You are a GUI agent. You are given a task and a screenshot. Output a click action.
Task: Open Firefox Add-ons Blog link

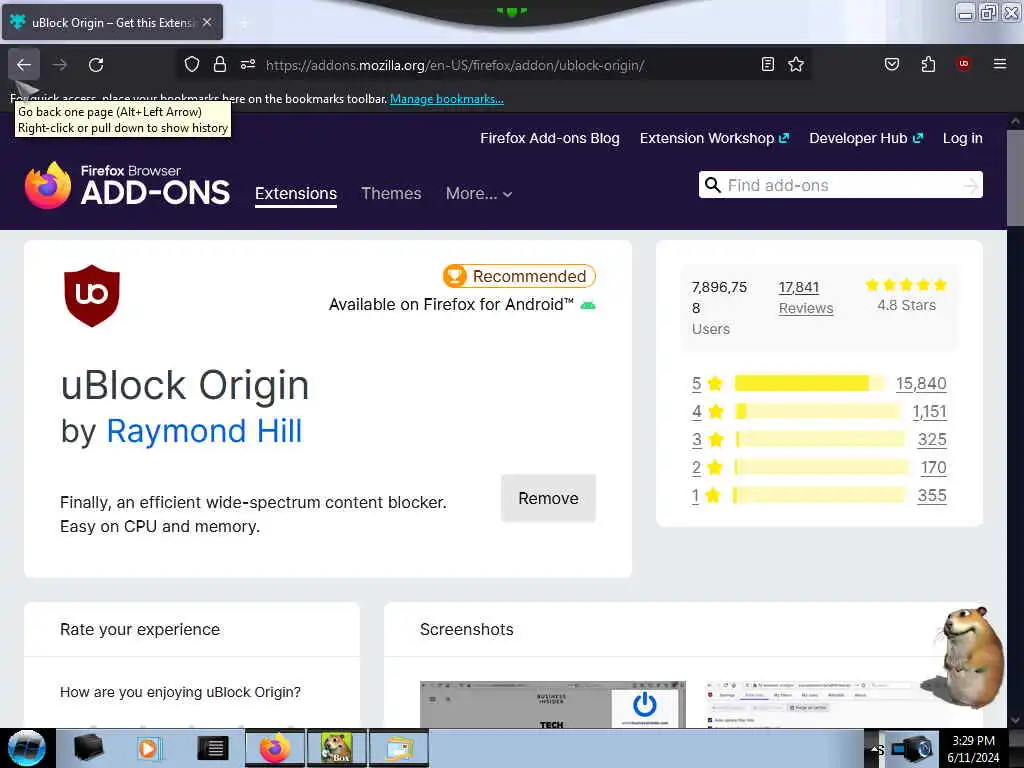[550, 138]
